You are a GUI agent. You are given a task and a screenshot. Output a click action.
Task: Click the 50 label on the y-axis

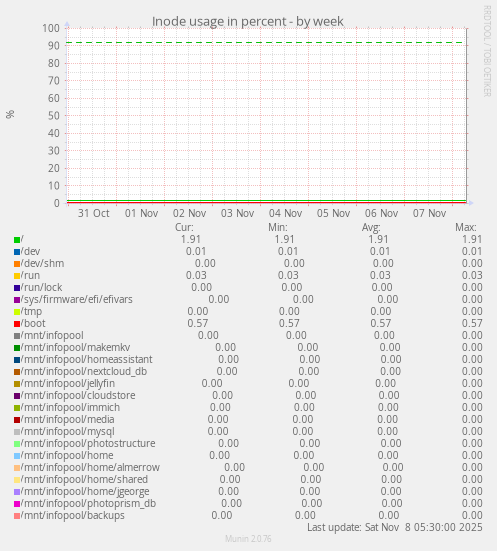(x=54, y=116)
